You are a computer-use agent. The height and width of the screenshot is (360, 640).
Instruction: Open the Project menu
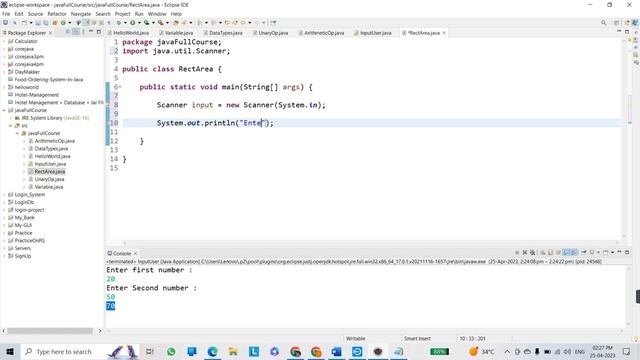(122, 14)
